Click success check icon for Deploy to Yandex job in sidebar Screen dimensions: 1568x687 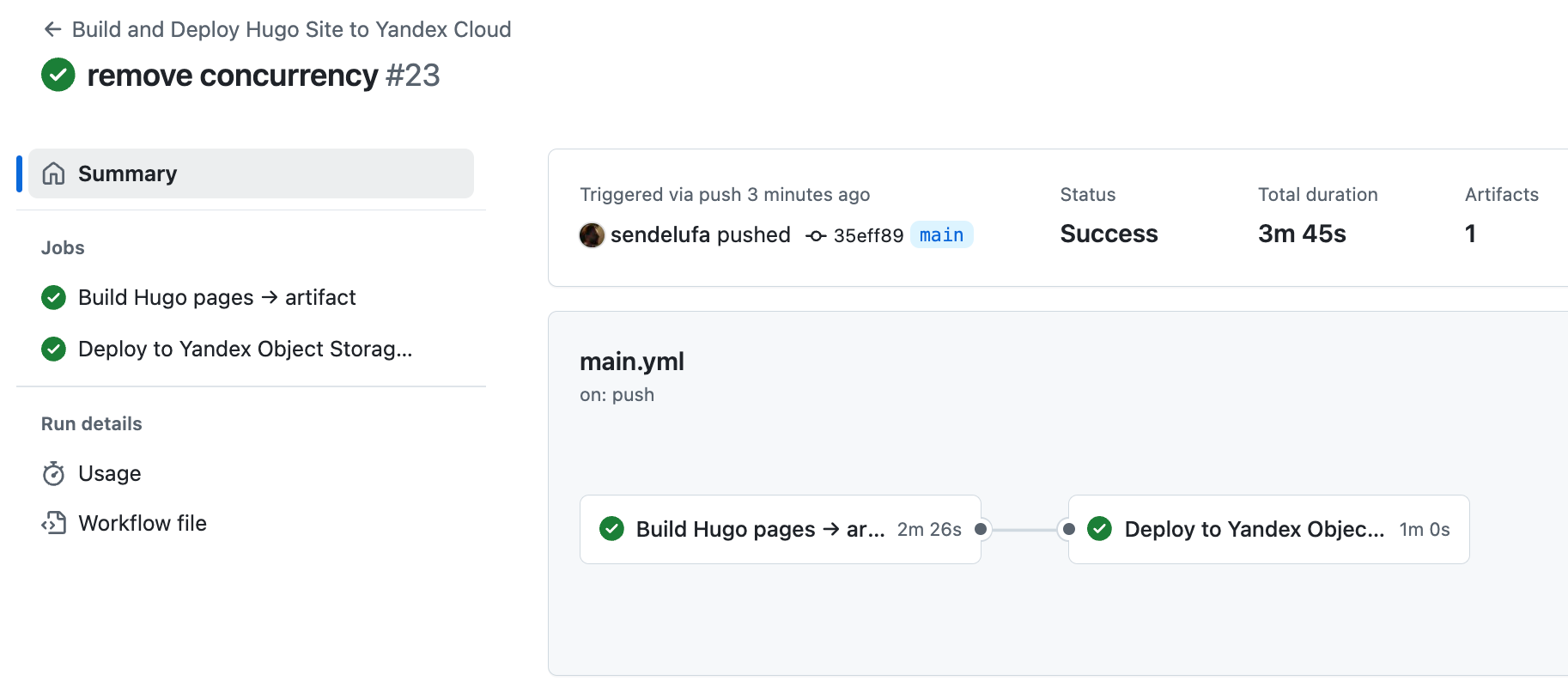tap(53, 349)
